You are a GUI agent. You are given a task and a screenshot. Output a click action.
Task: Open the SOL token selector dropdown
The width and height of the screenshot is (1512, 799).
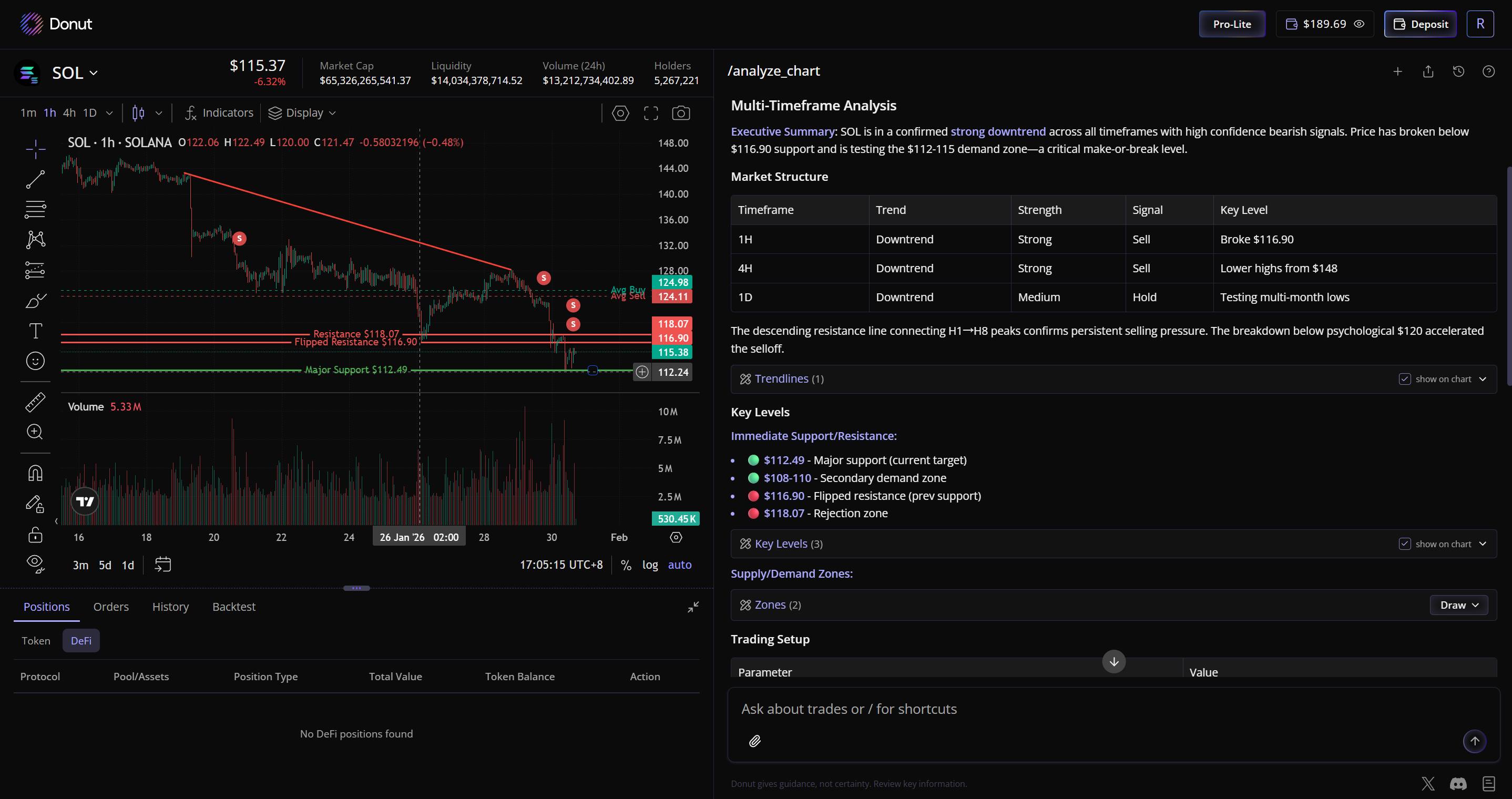click(x=74, y=72)
